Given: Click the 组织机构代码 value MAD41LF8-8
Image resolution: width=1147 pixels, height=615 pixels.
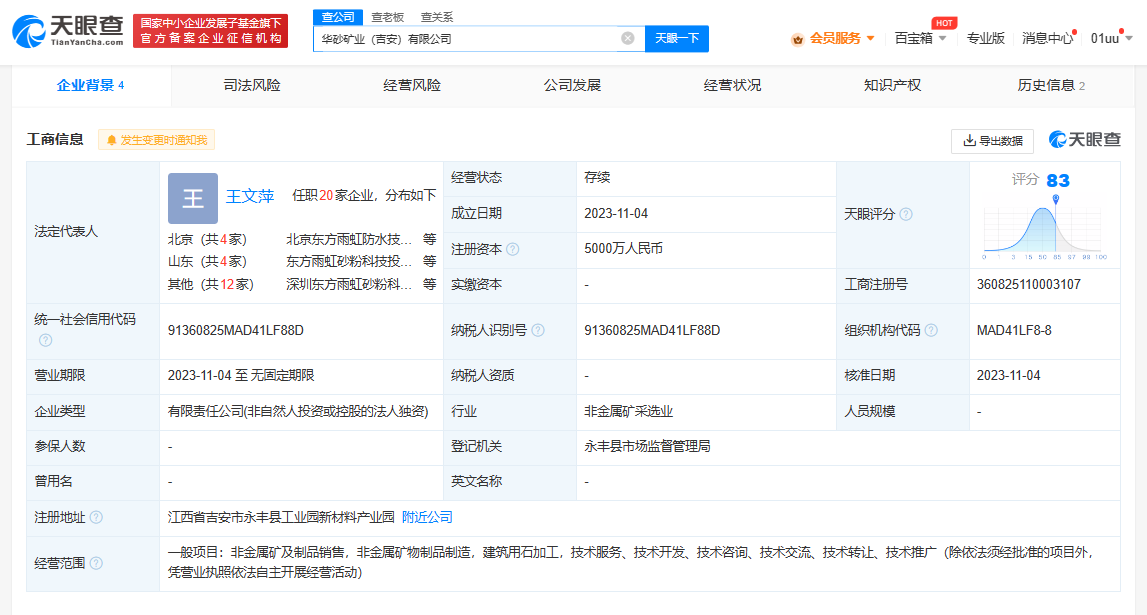Looking at the screenshot, I should click(x=1014, y=331).
